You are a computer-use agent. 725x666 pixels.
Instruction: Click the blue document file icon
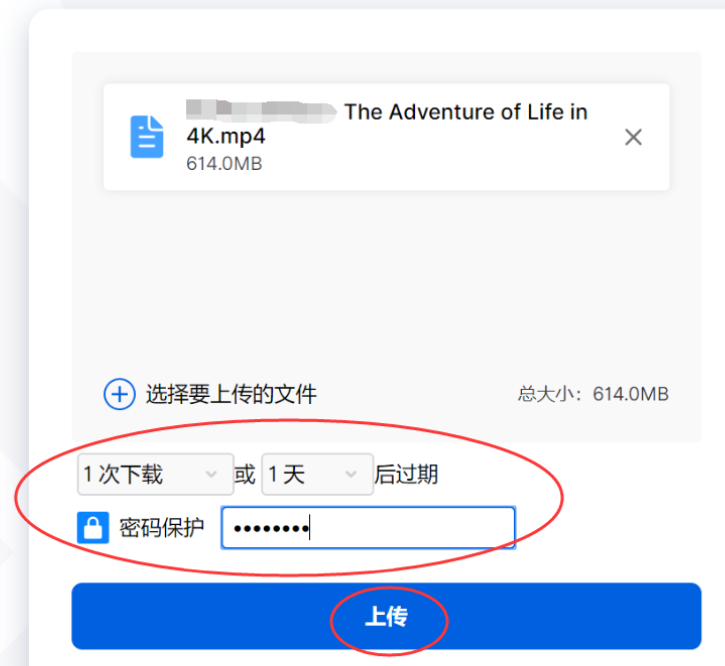click(147, 137)
